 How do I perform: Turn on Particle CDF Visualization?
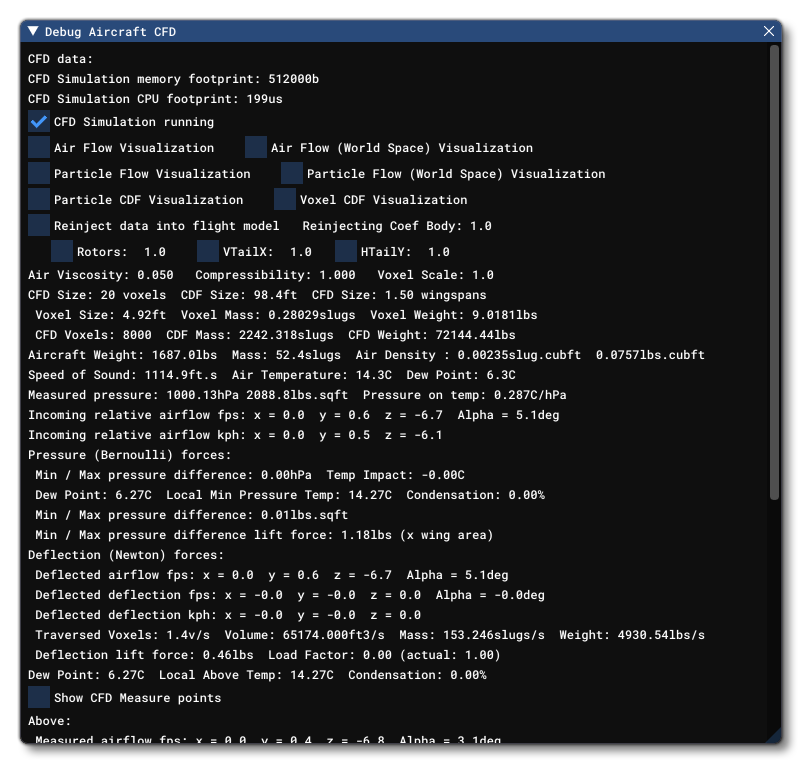(x=39, y=200)
